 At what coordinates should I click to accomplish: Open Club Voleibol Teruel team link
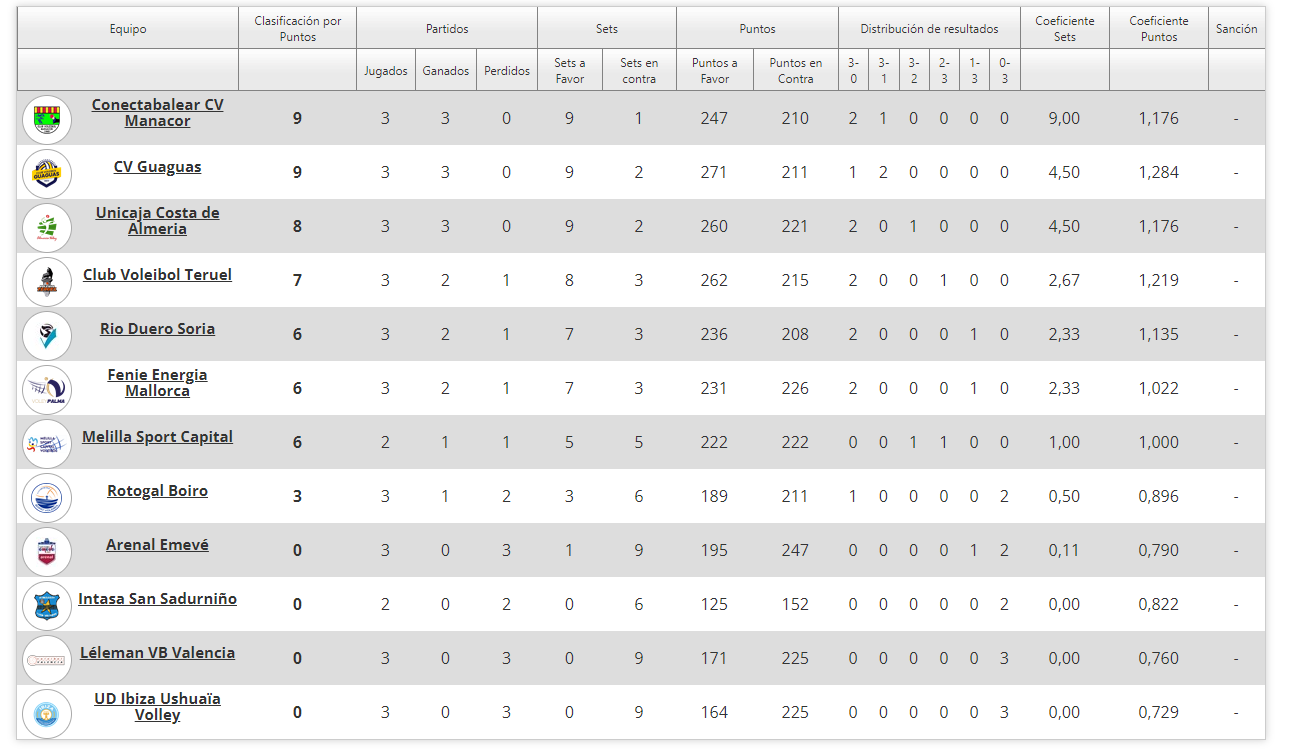pyautogui.click(x=158, y=275)
